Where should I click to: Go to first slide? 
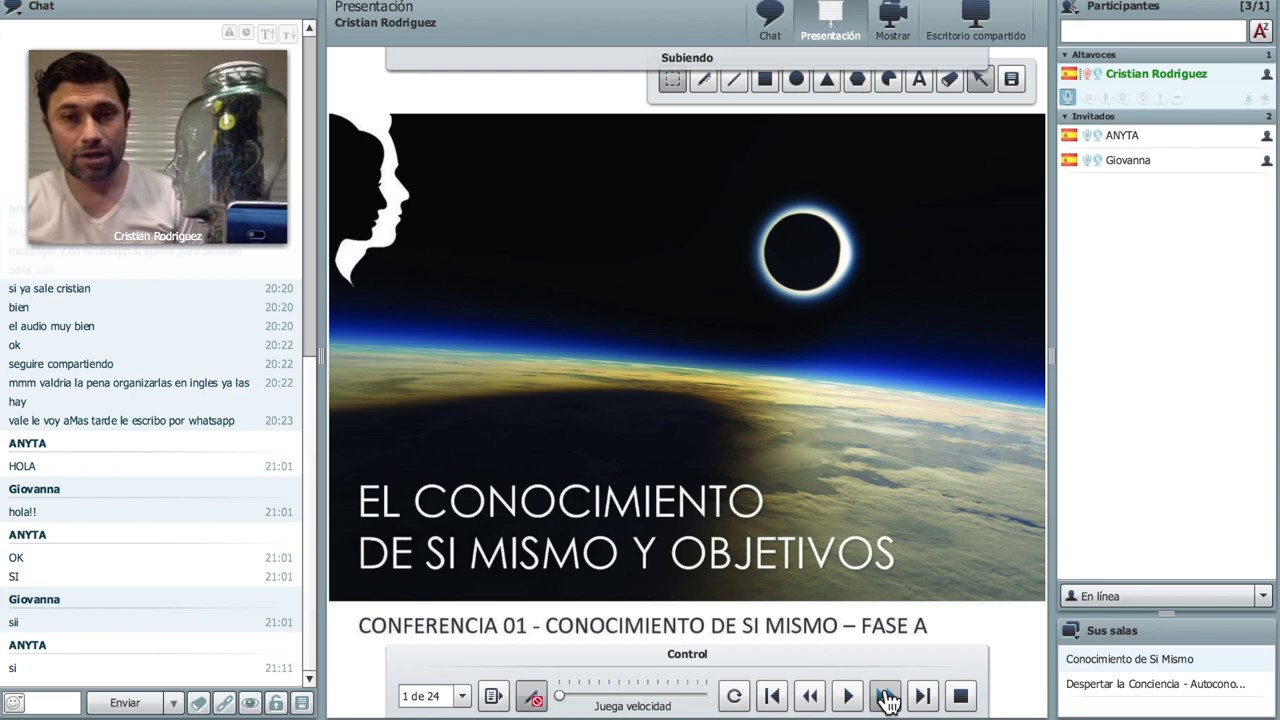tap(772, 696)
